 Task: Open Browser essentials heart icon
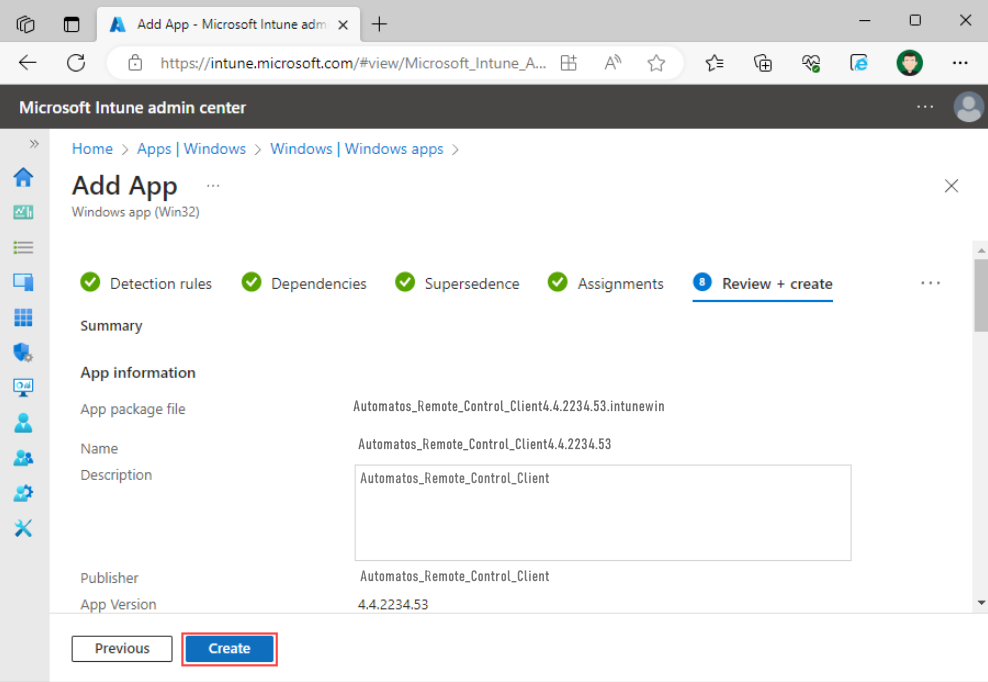[811, 62]
